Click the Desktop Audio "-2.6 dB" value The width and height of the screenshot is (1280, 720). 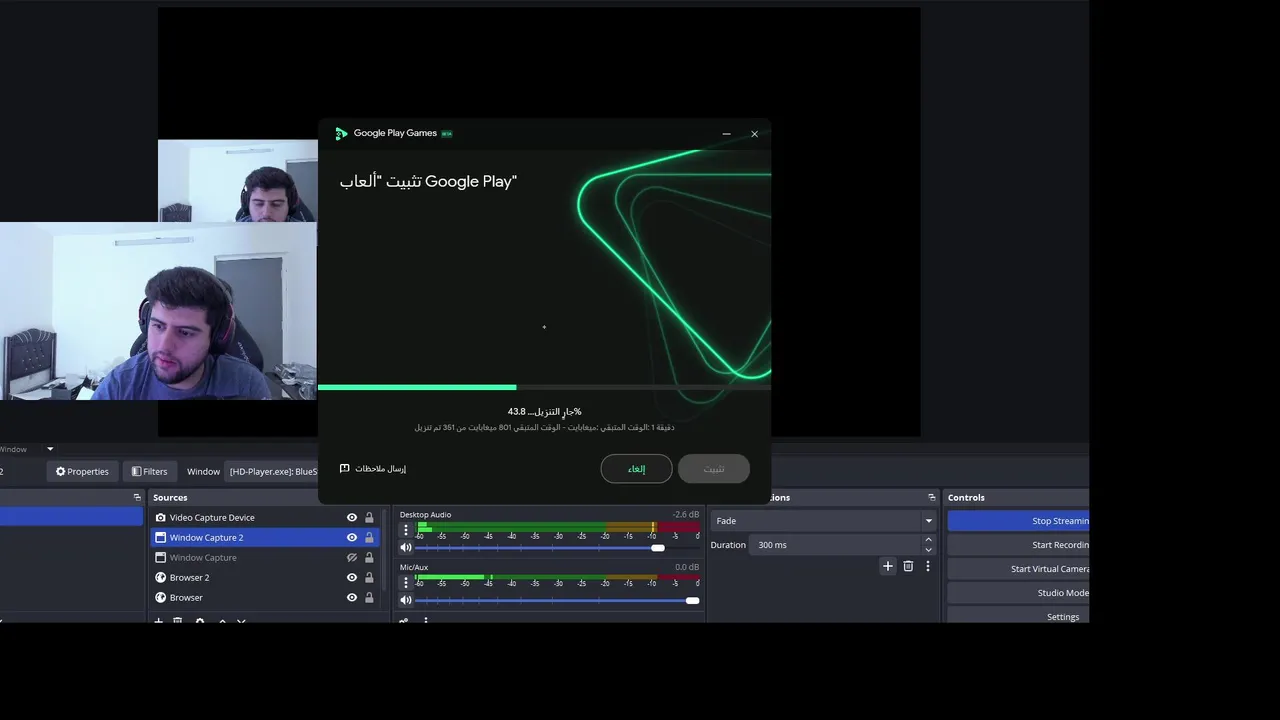[686, 514]
